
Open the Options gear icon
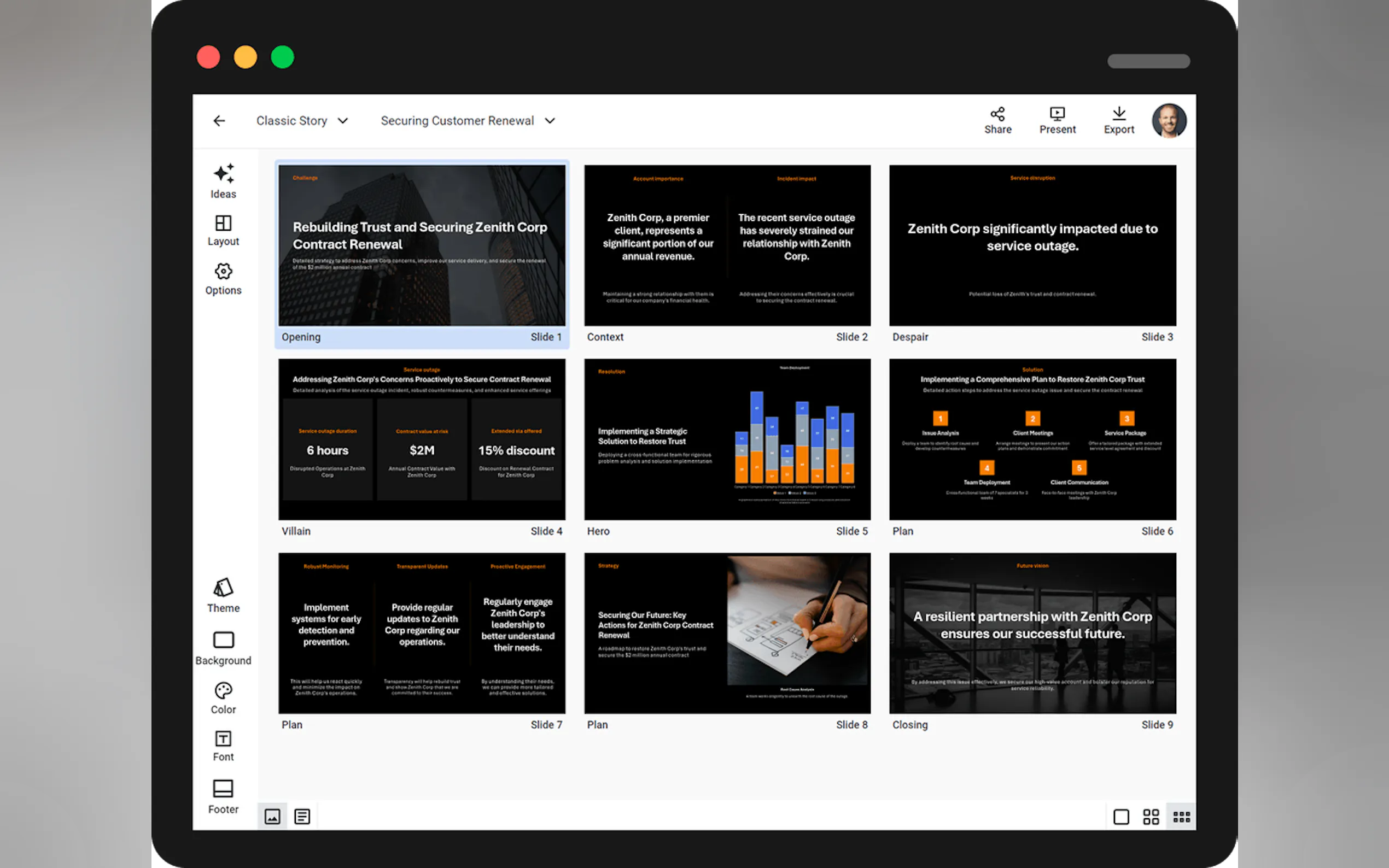coord(223,271)
